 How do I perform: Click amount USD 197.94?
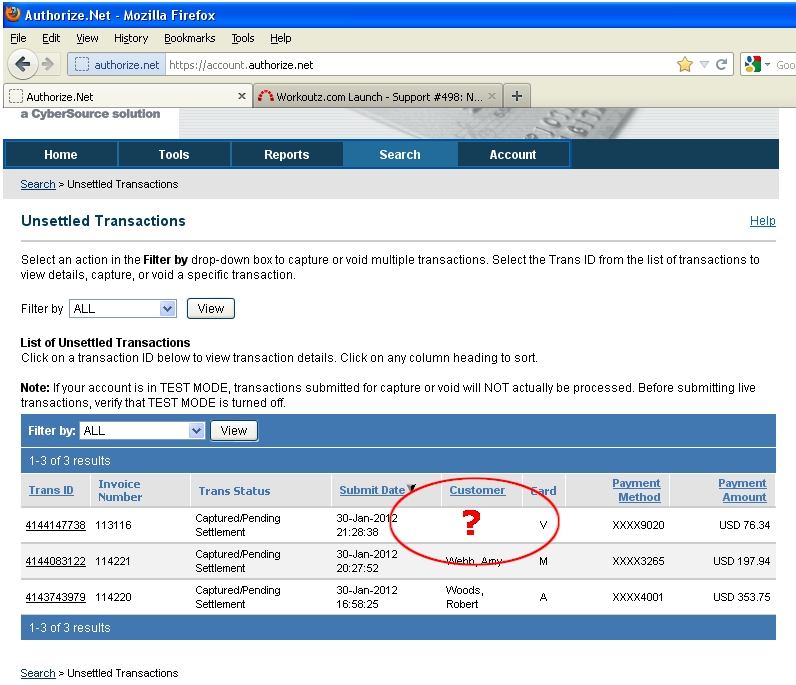tap(741, 561)
